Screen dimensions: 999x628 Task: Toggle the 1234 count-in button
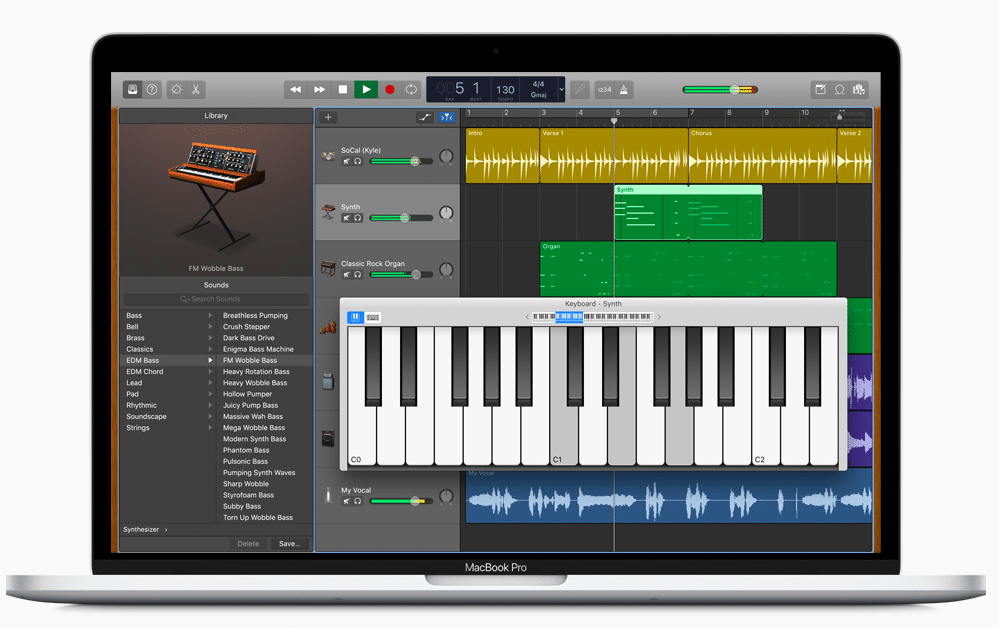605,89
